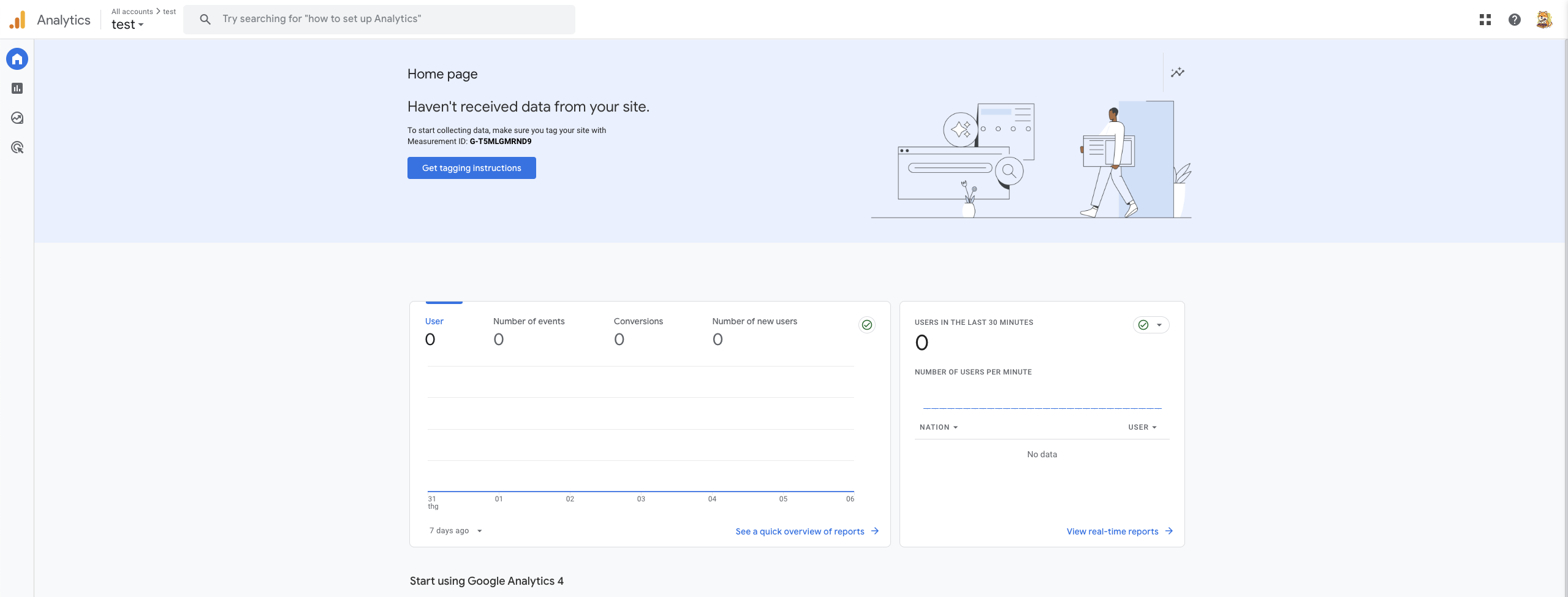1568x597 pixels.
Task: Expand the 7 days ago date range dropdown
Action: 456,531
